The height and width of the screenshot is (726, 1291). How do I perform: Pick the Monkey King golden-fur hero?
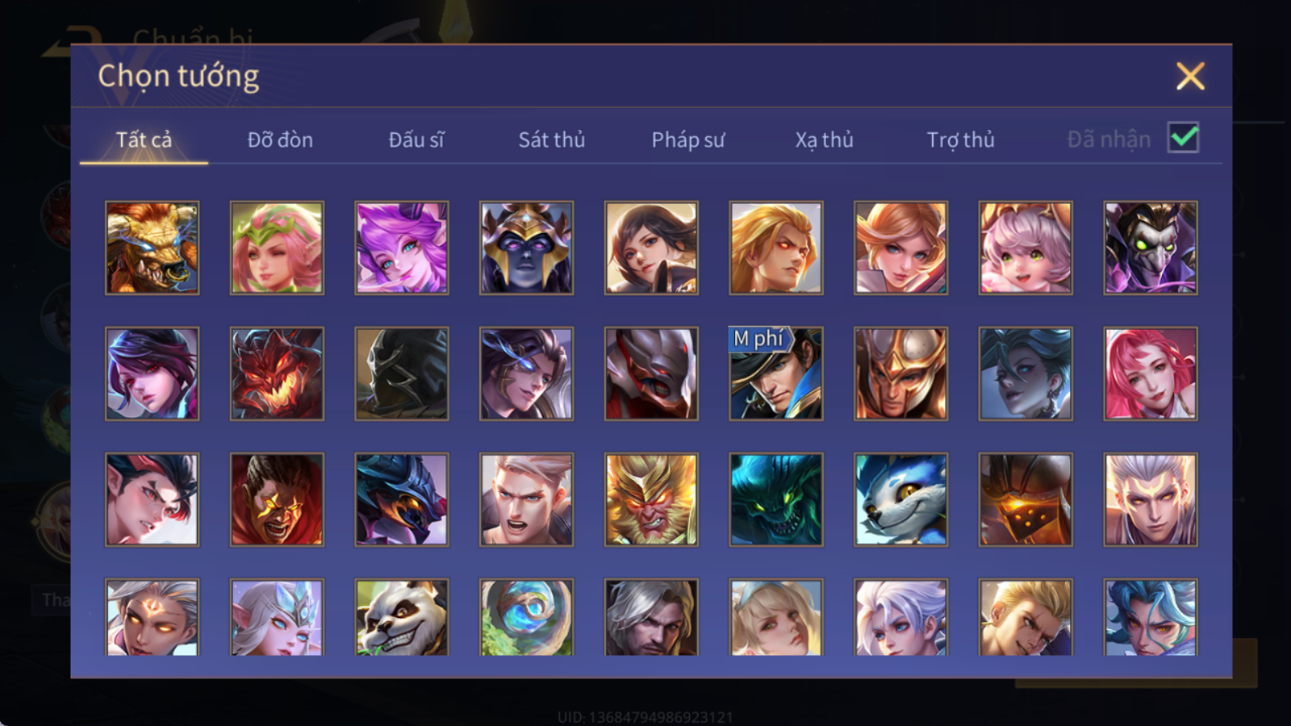[651, 500]
